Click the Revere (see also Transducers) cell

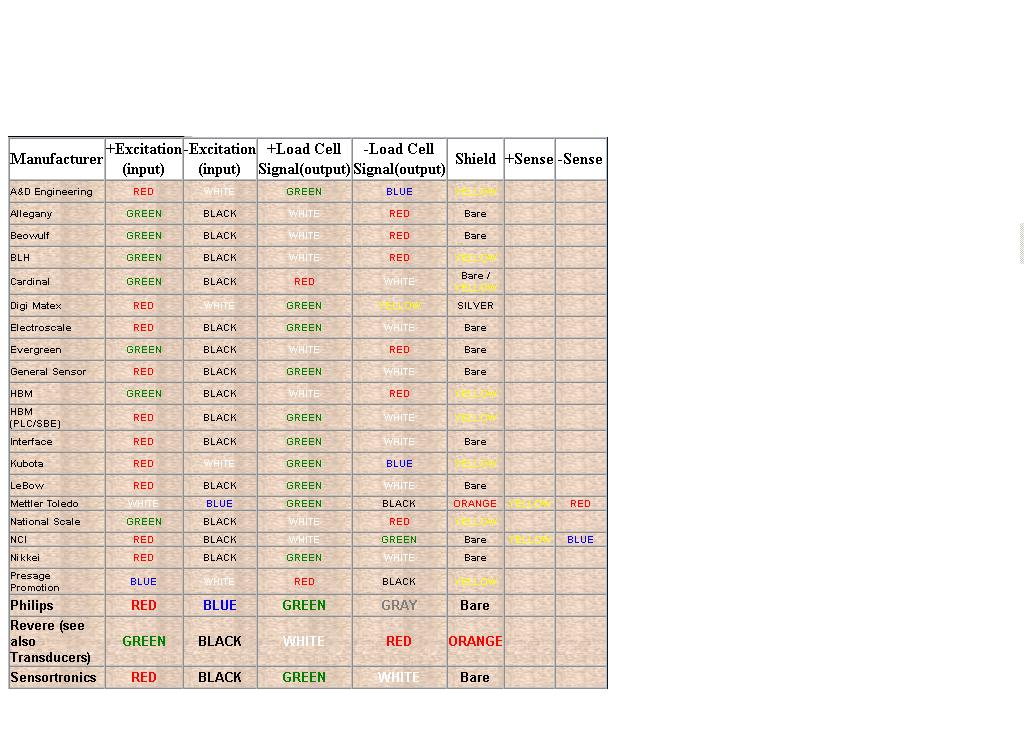[50, 641]
